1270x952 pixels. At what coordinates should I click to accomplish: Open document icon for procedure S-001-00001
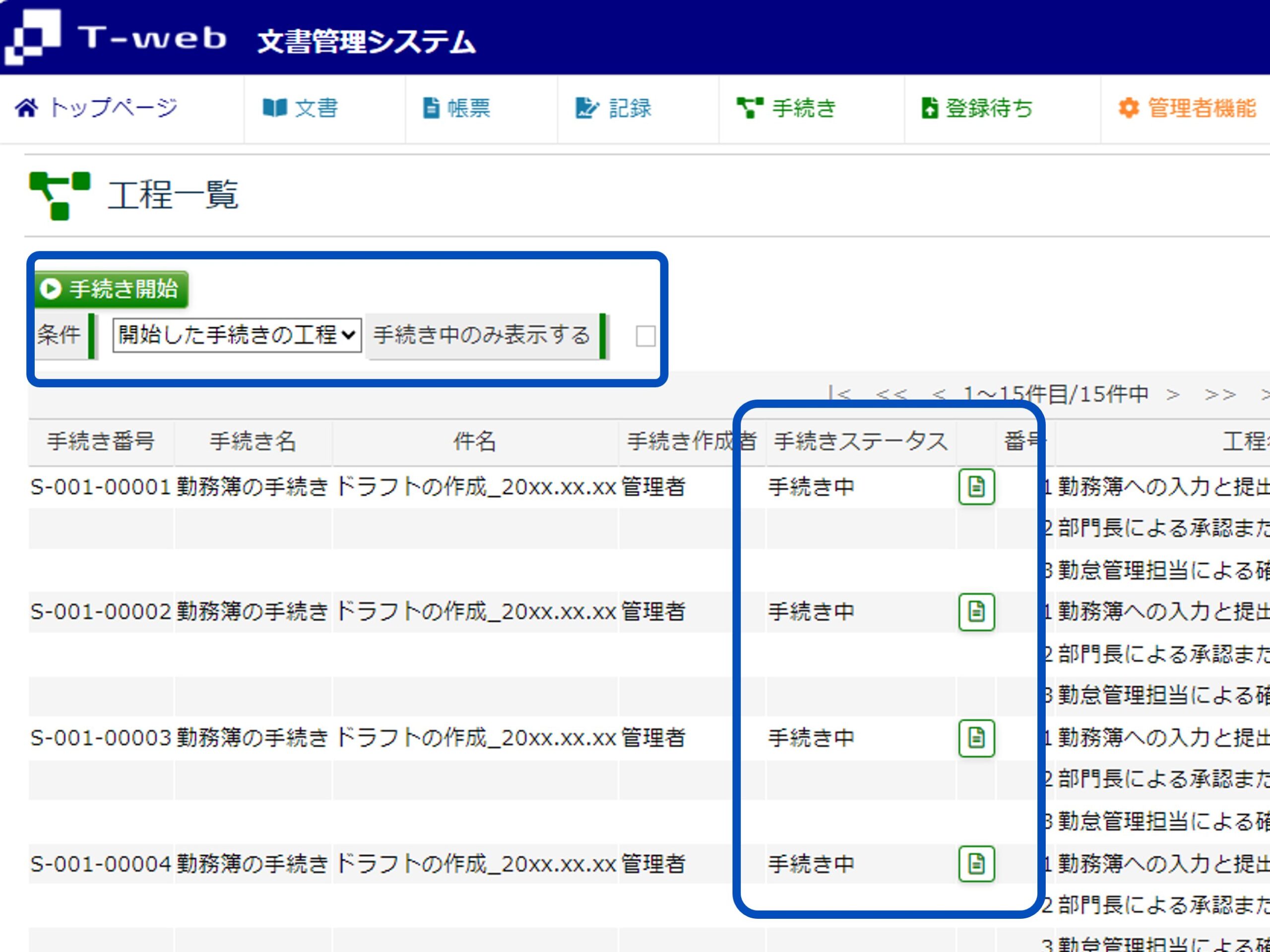[976, 487]
